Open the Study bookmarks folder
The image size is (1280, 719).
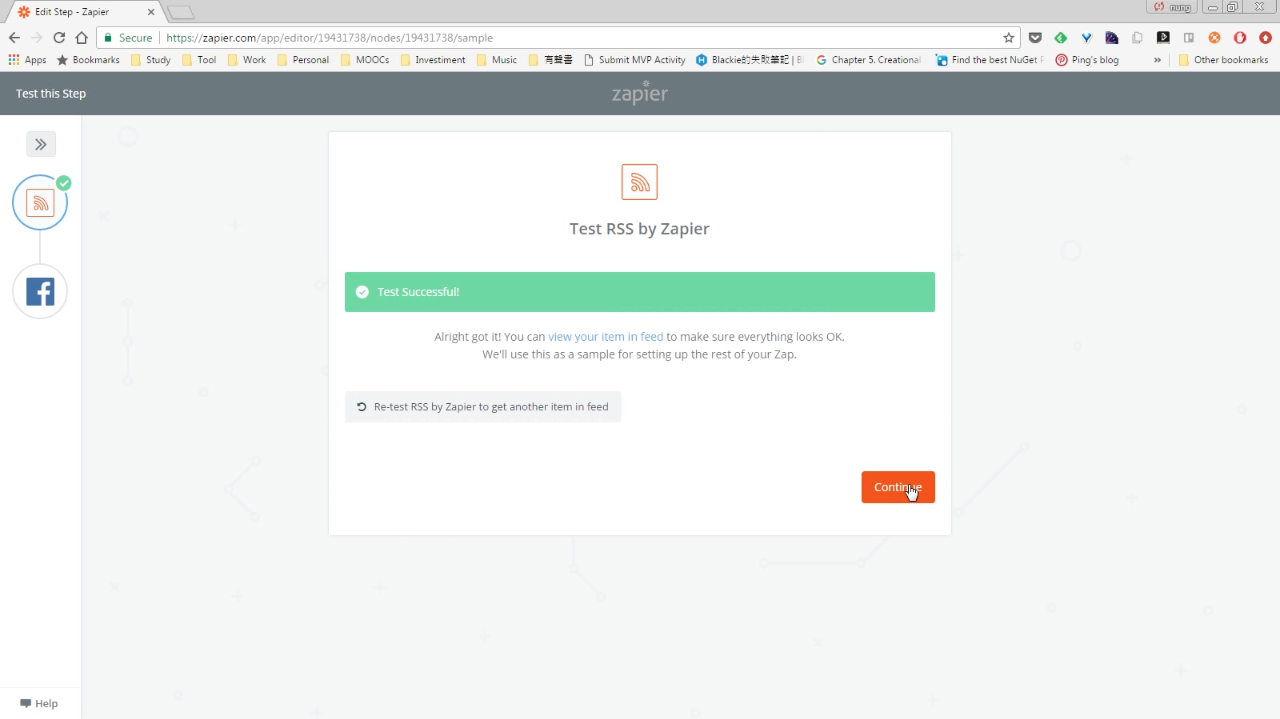click(151, 60)
